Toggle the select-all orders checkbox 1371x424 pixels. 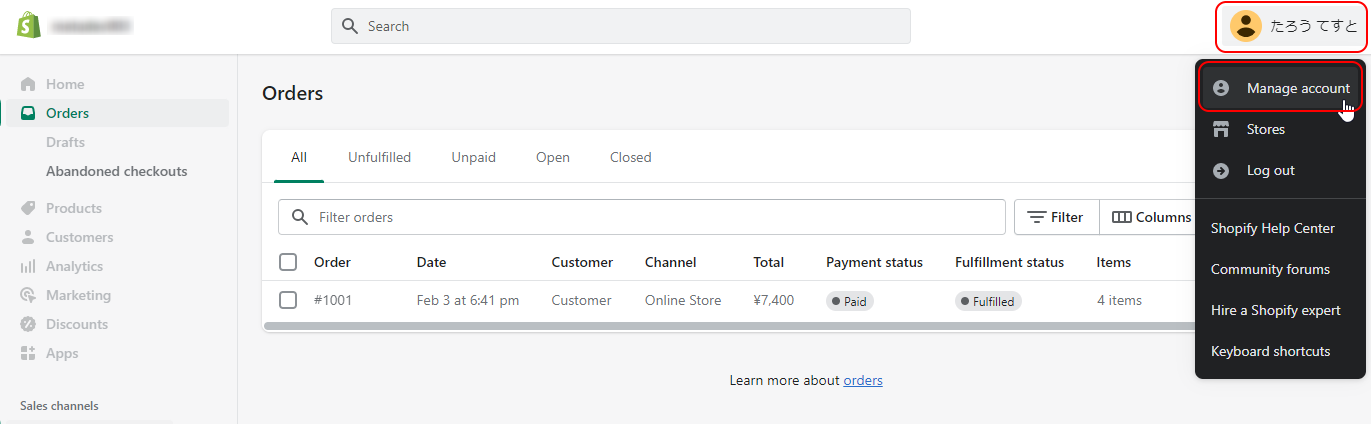point(288,262)
